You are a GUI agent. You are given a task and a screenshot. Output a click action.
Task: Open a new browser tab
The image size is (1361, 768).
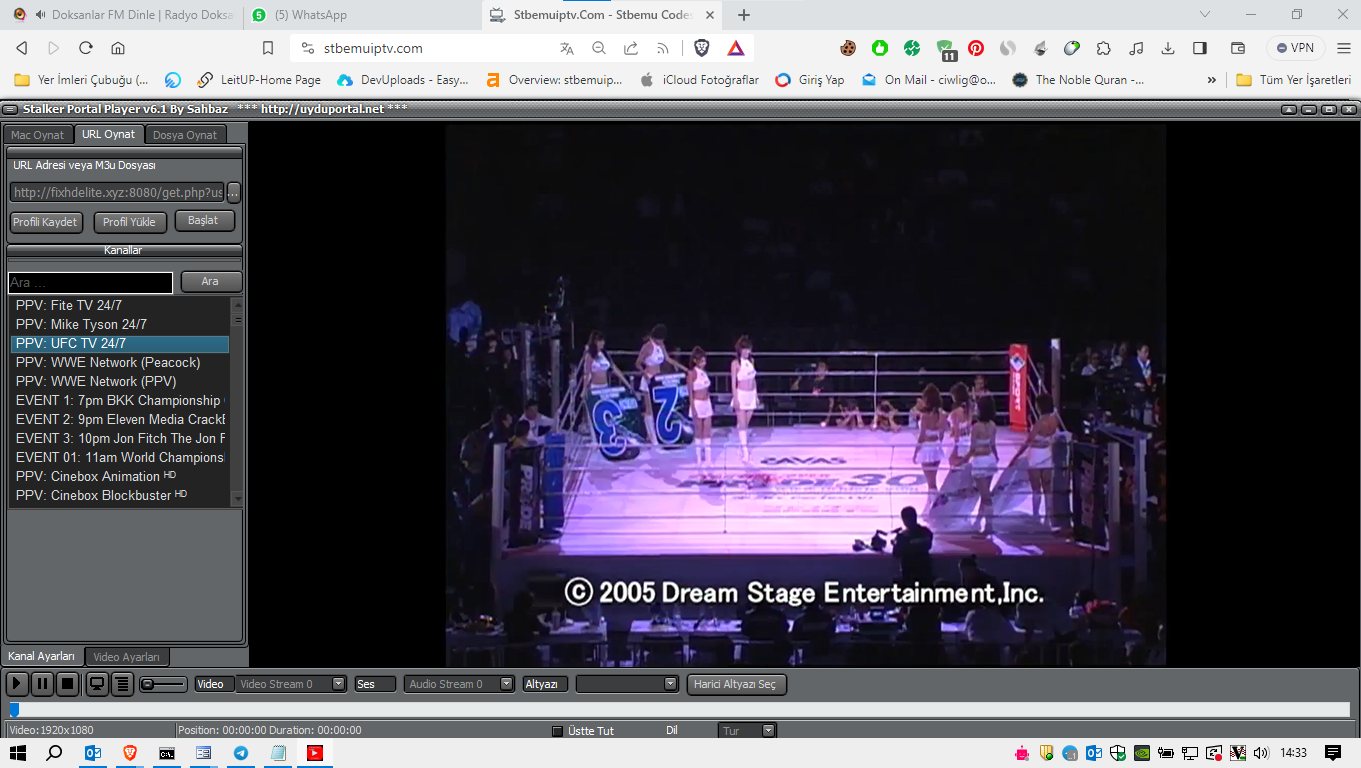point(744,15)
